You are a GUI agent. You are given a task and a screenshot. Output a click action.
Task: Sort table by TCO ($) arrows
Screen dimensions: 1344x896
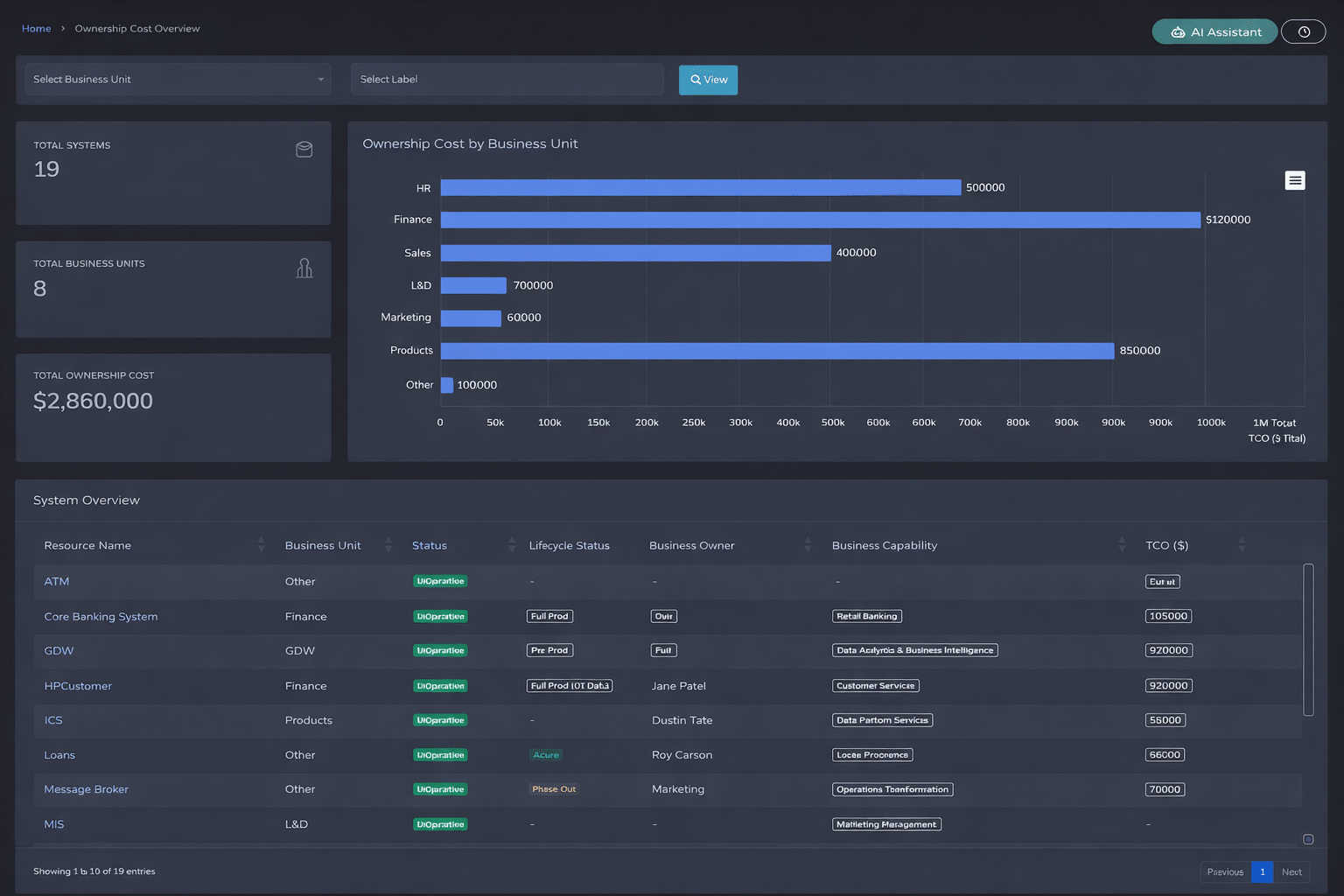coord(1242,545)
